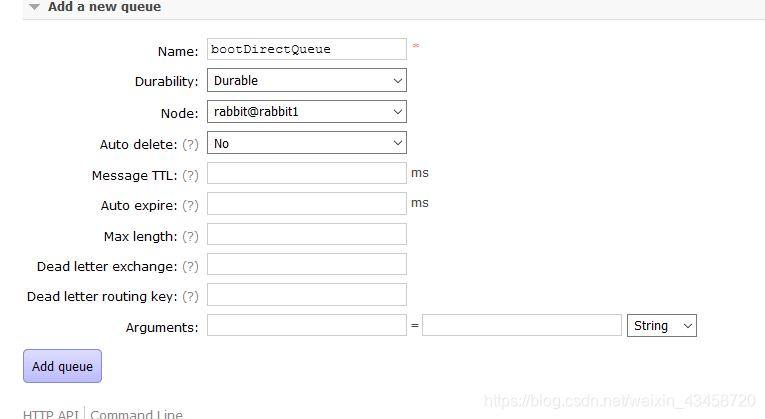Focus the Max length input field
The width and height of the screenshot is (765, 419).
[x=306, y=234]
